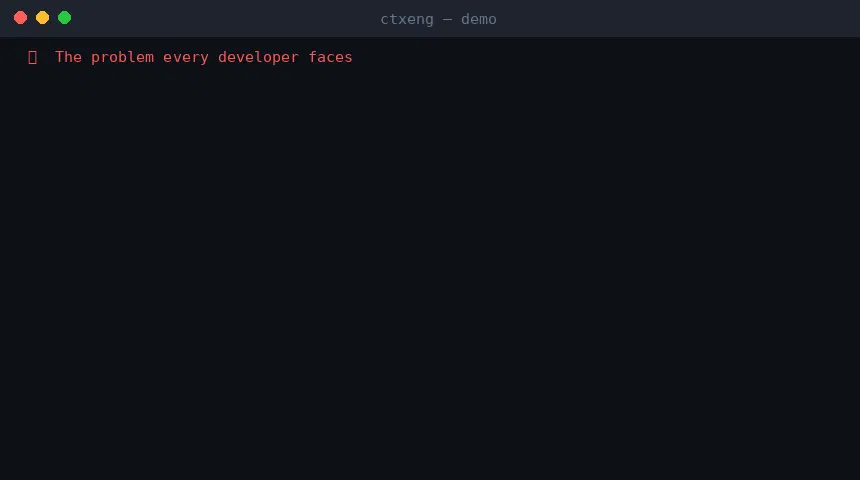Click the red box glyph before the heading
Screen dimensions: 860x480
pos(32,57)
